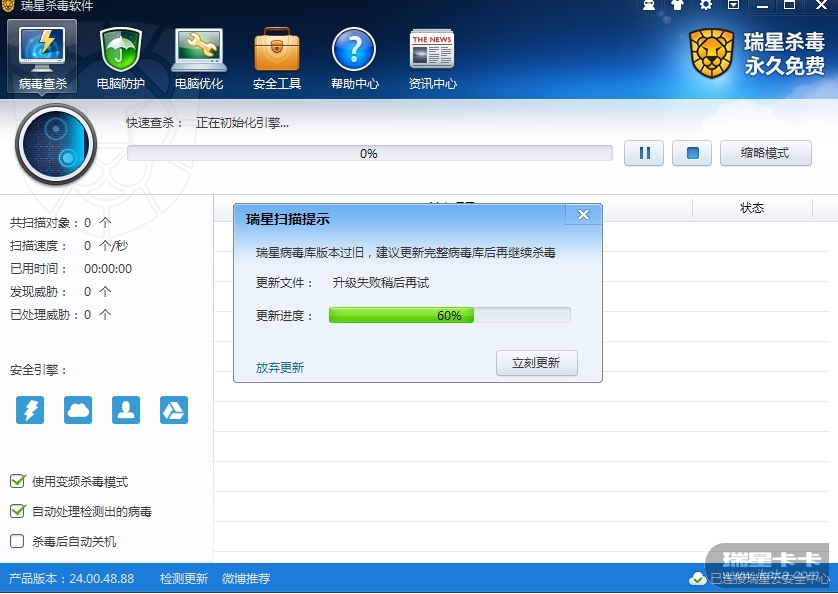This screenshot has height=594, width=838.
Task: Select the lightning bolt security engine icon
Action: click(x=30, y=410)
